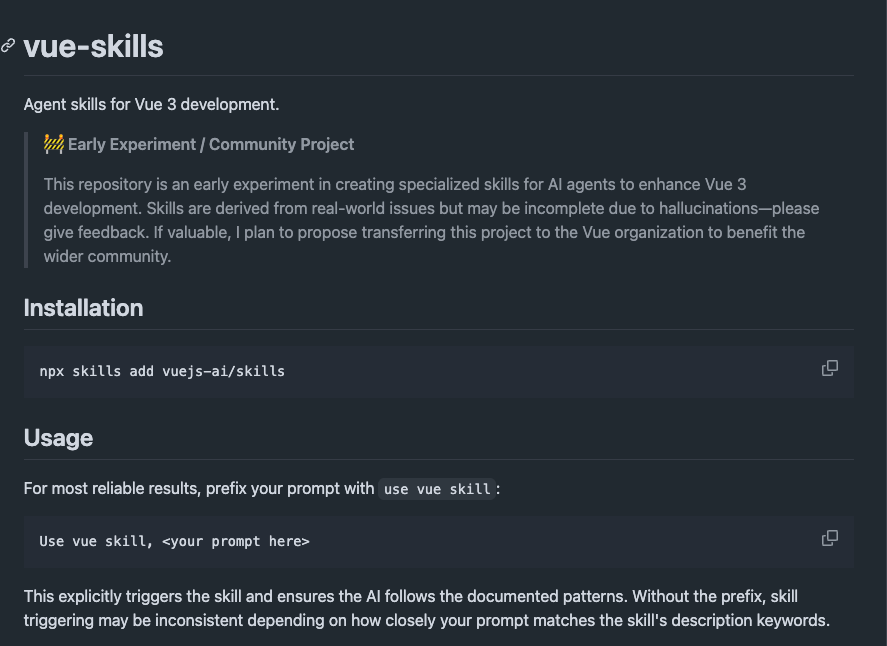Copy the npx skills add command
Image resolution: width=887 pixels, height=646 pixels.
(829, 368)
